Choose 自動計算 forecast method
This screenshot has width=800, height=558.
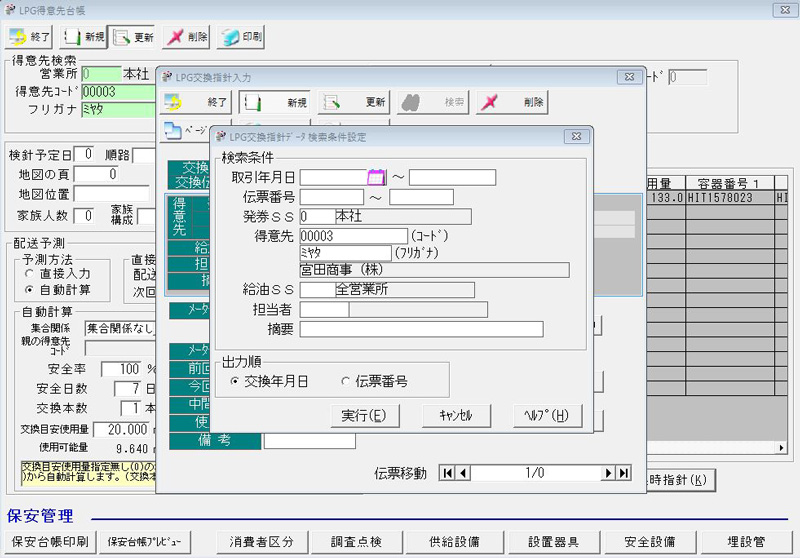[29, 289]
